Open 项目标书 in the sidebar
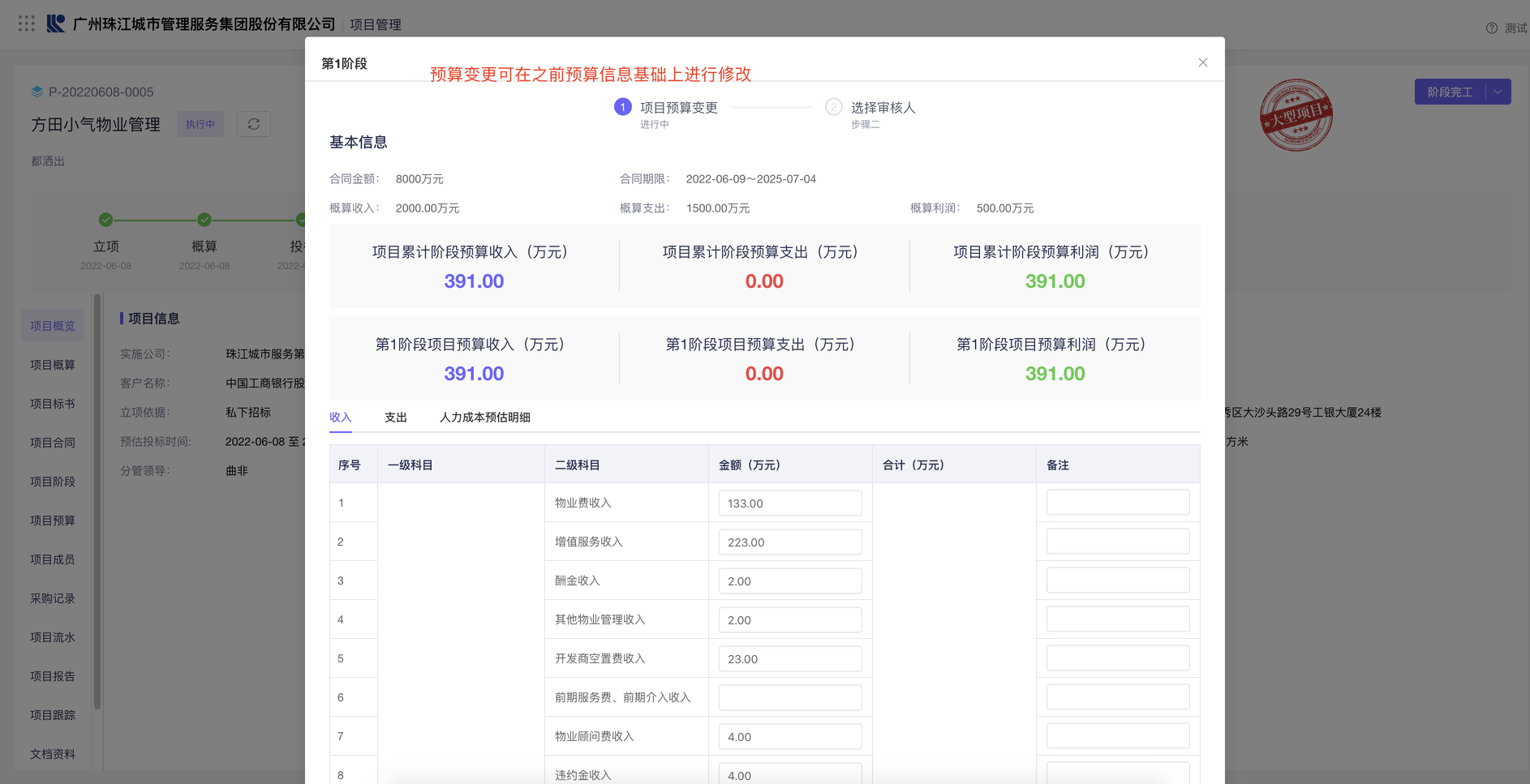The width and height of the screenshot is (1530, 784). point(53,403)
